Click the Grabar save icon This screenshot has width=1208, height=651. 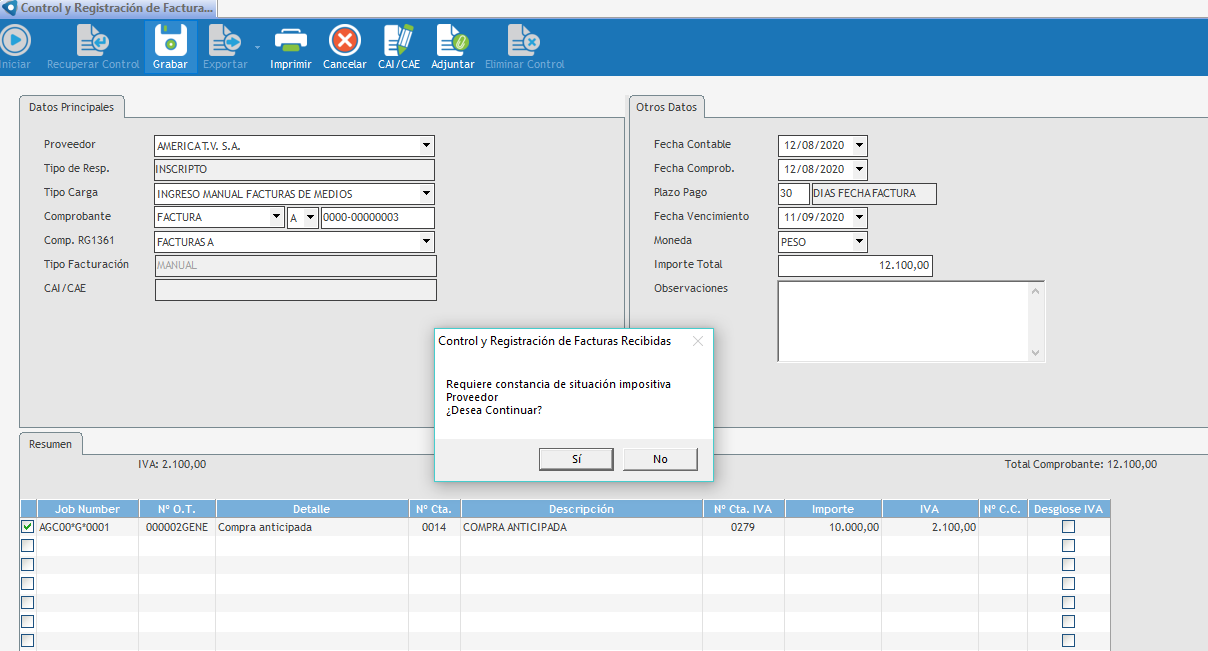click(x=170, y=41)
